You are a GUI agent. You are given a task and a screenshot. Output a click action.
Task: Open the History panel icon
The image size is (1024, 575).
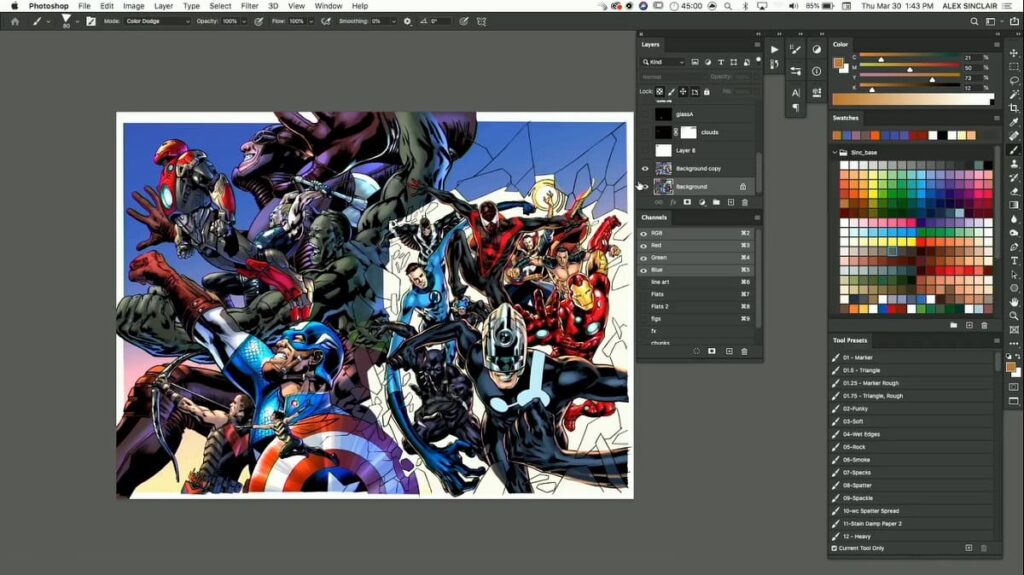[774, 64]
